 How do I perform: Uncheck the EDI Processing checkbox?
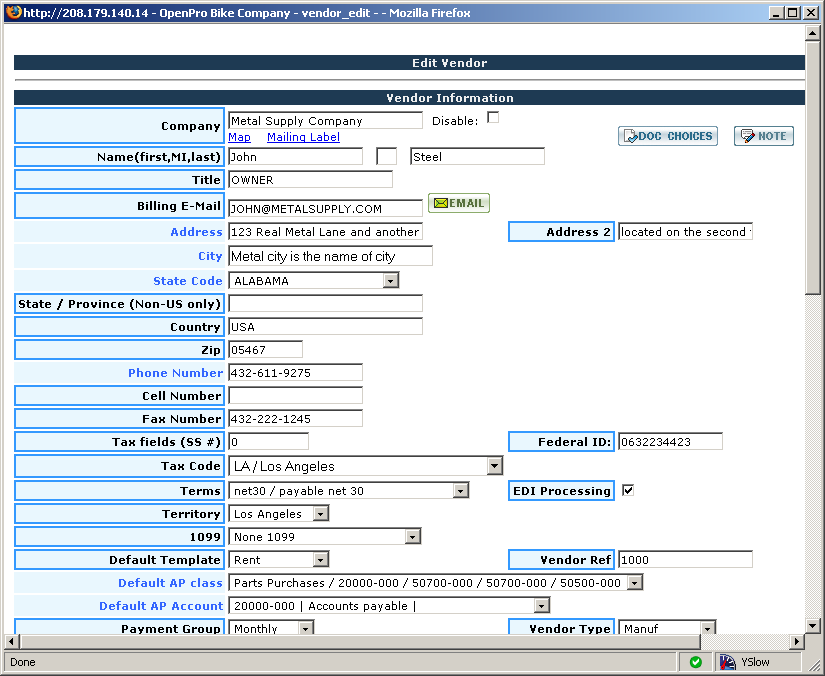point(628,490)
